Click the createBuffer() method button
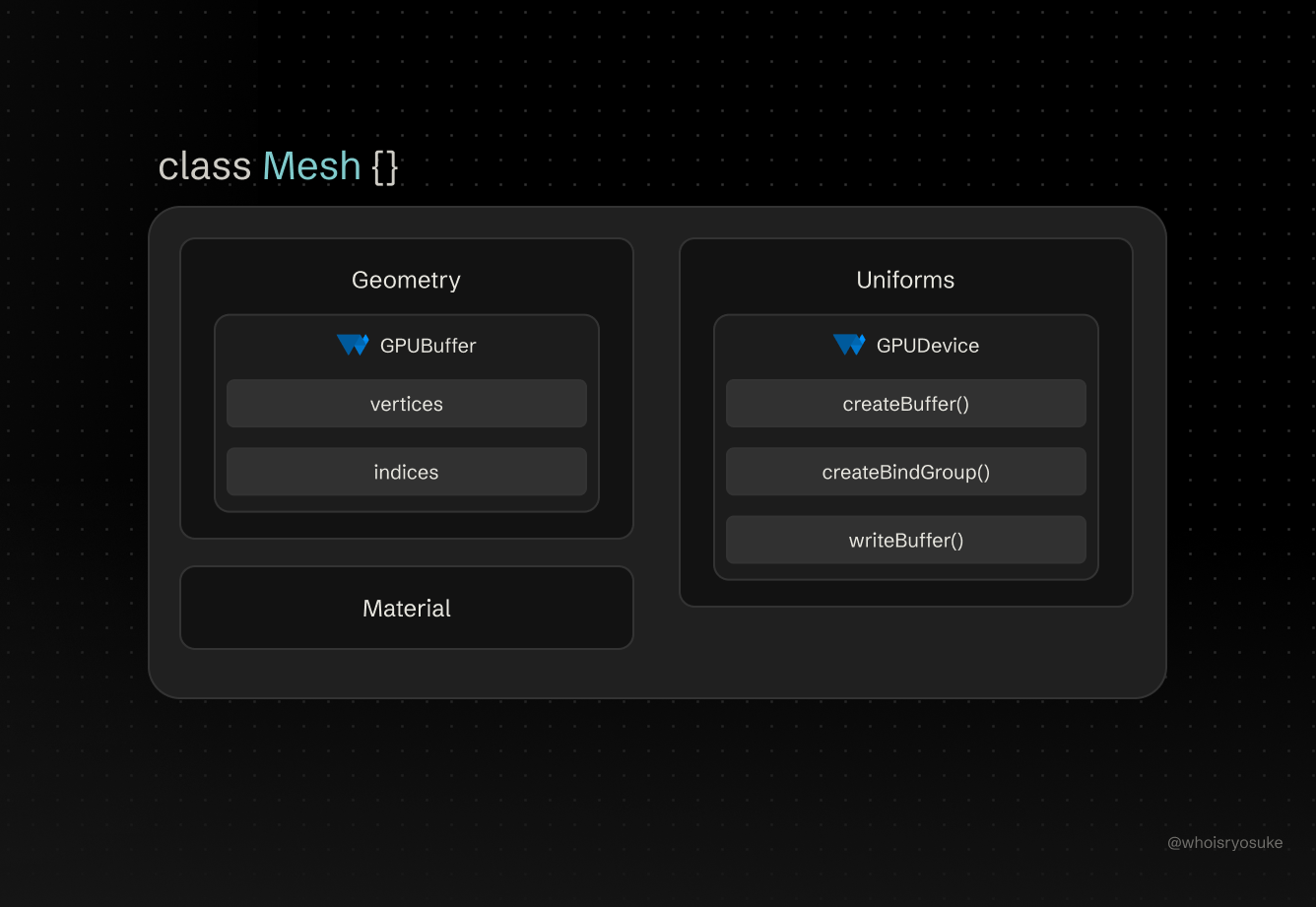1316x907 pixels. point(905,404)
